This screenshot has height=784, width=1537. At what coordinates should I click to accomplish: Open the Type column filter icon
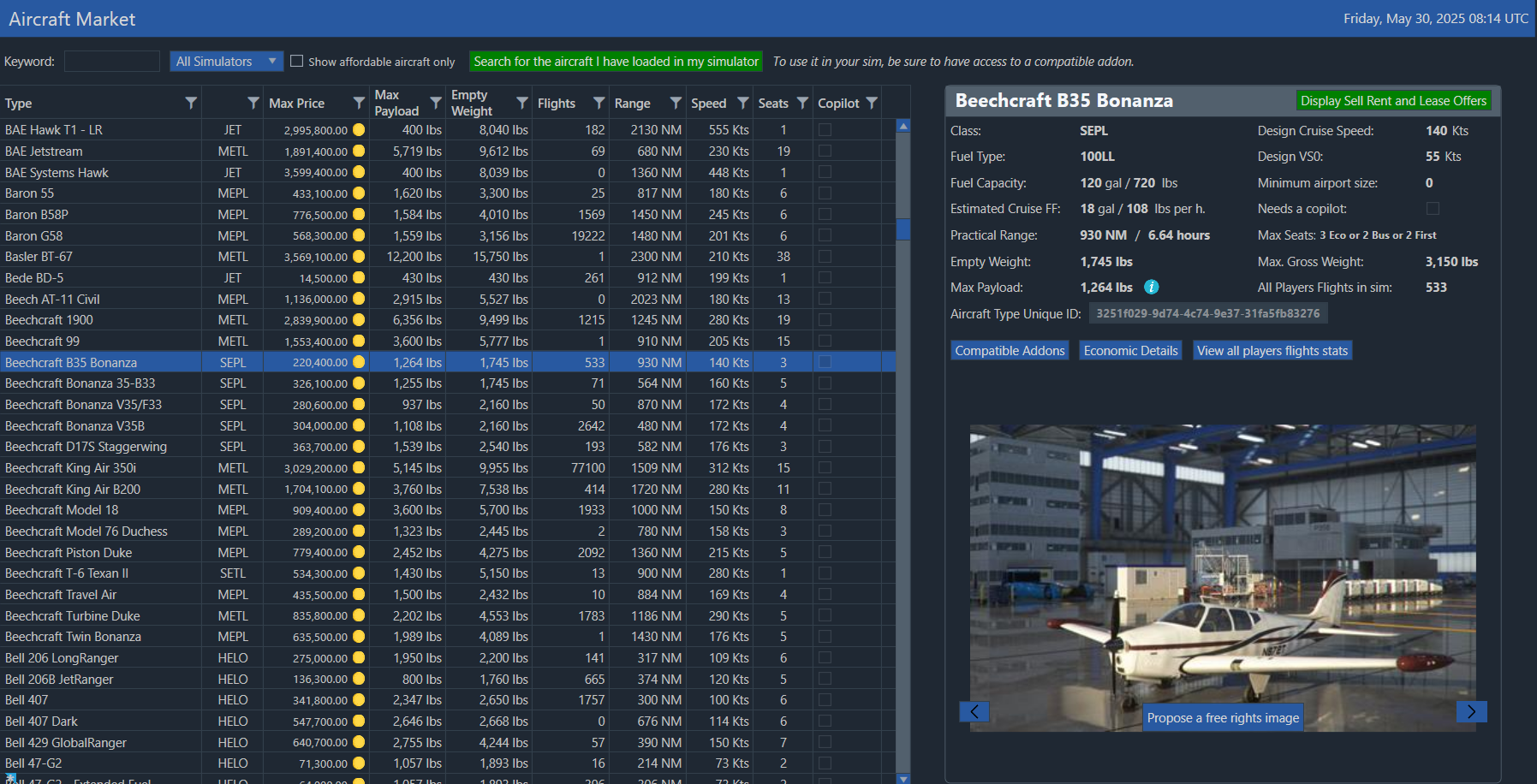click(191, 103)
